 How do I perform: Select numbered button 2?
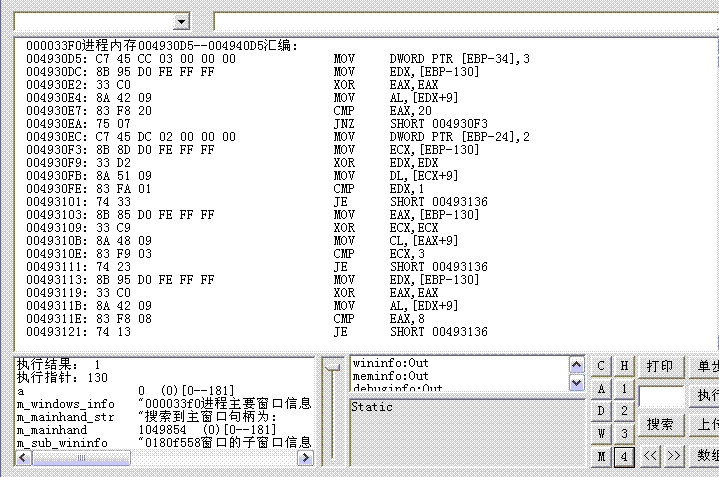click(624, 410)
